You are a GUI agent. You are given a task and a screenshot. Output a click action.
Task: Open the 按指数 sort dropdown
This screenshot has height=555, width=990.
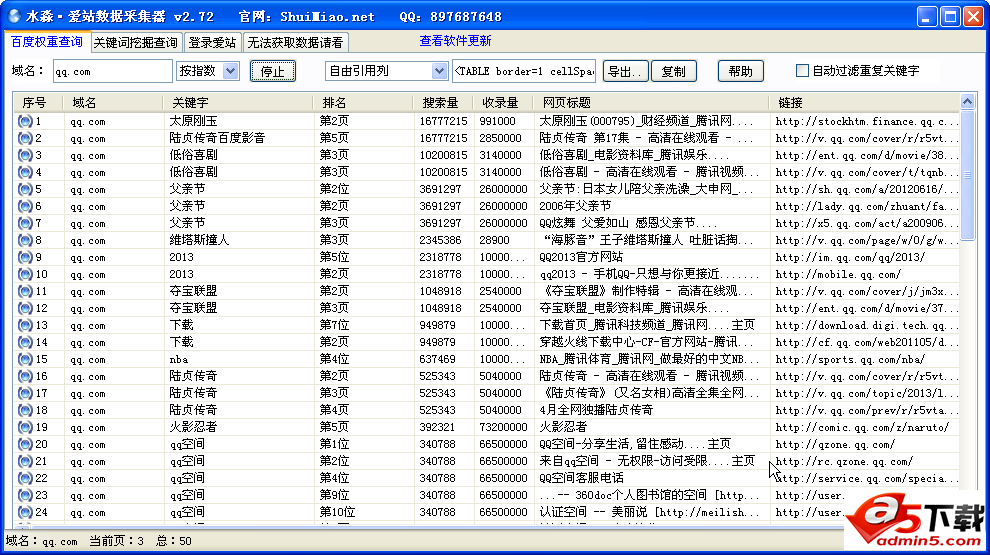click(230, 71)
